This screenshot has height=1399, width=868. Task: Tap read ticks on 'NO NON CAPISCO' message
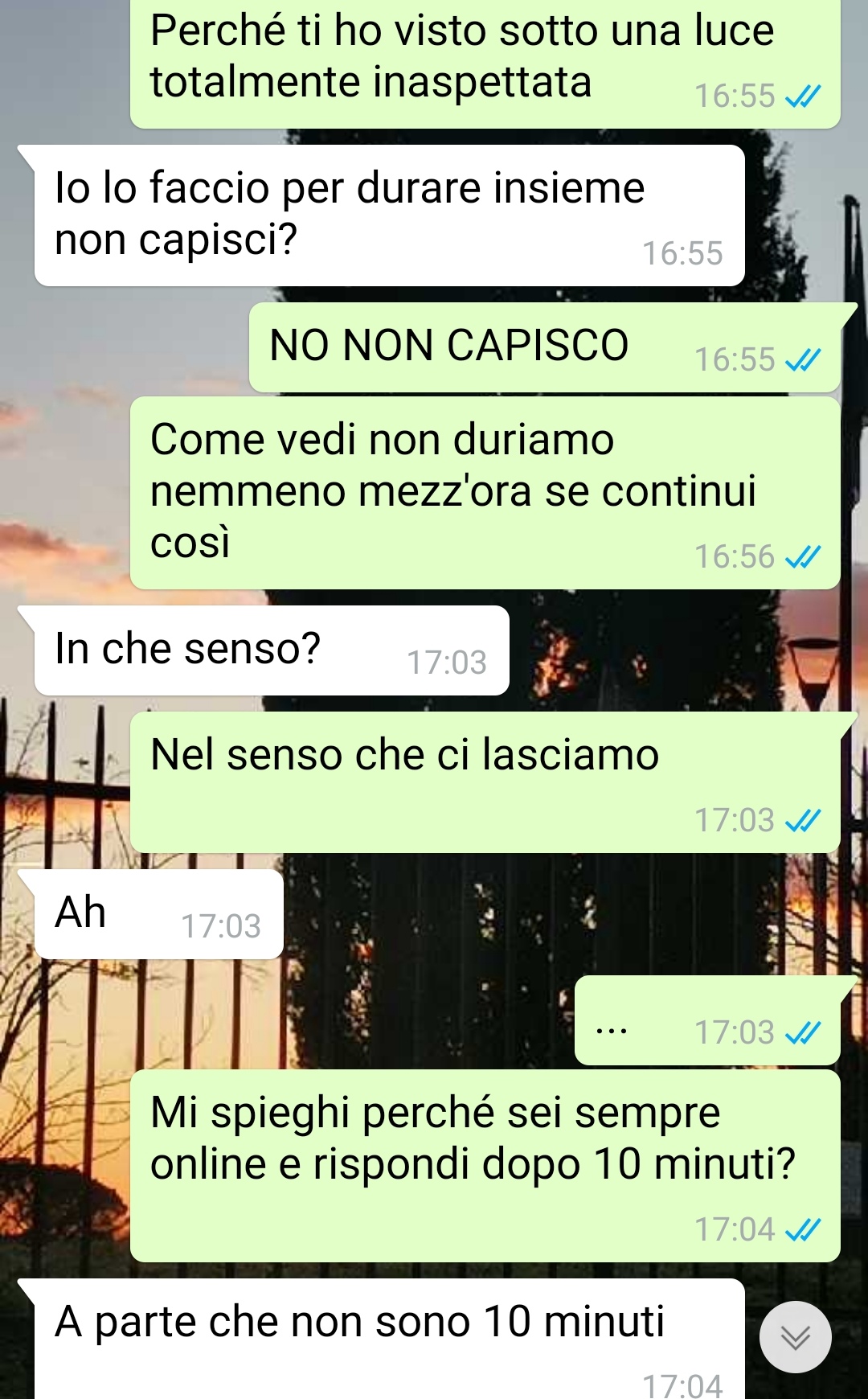pyautogui.click(x=803, y=359)
